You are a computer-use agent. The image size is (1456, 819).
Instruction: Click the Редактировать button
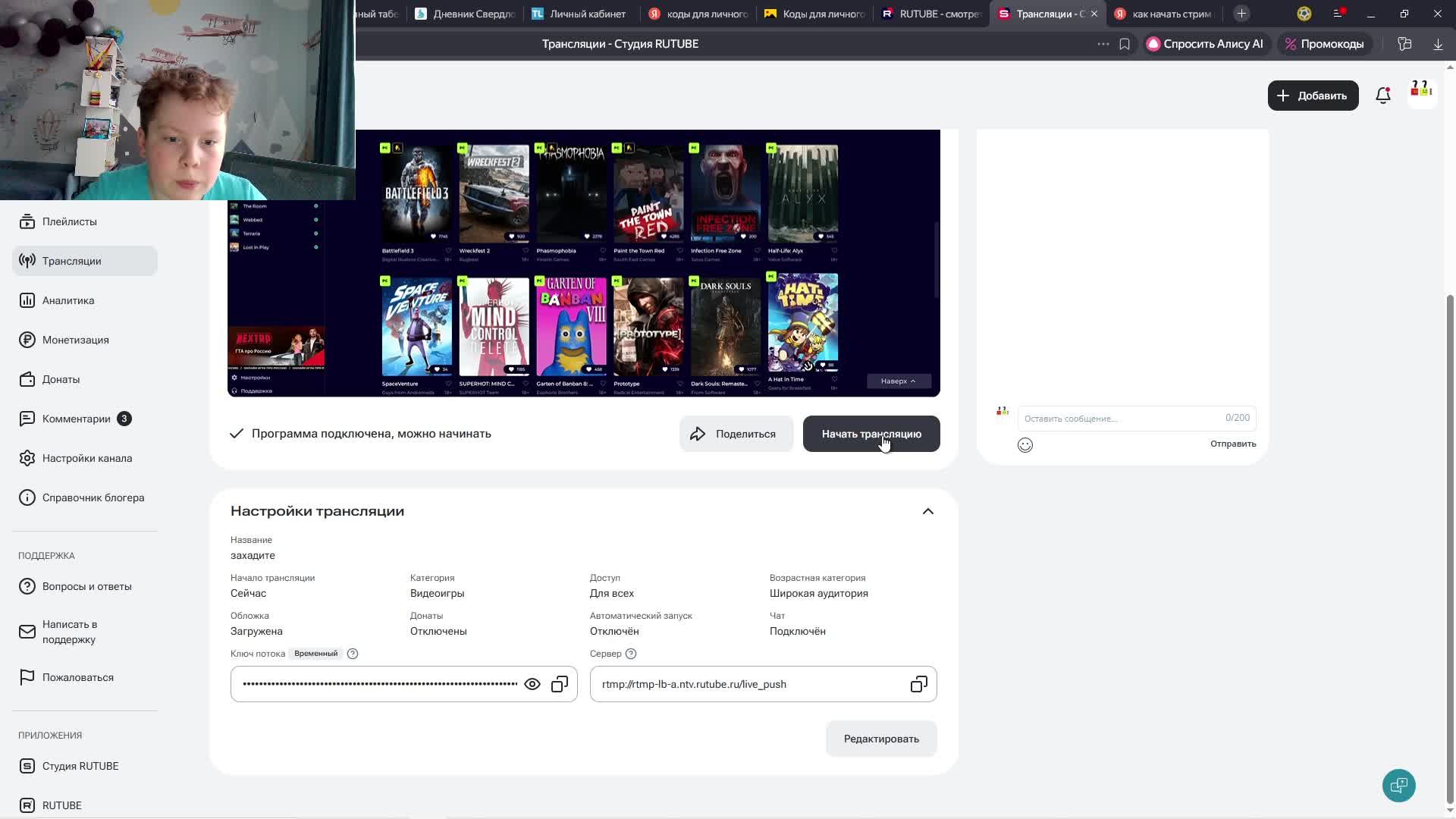(x=881, y=739)
